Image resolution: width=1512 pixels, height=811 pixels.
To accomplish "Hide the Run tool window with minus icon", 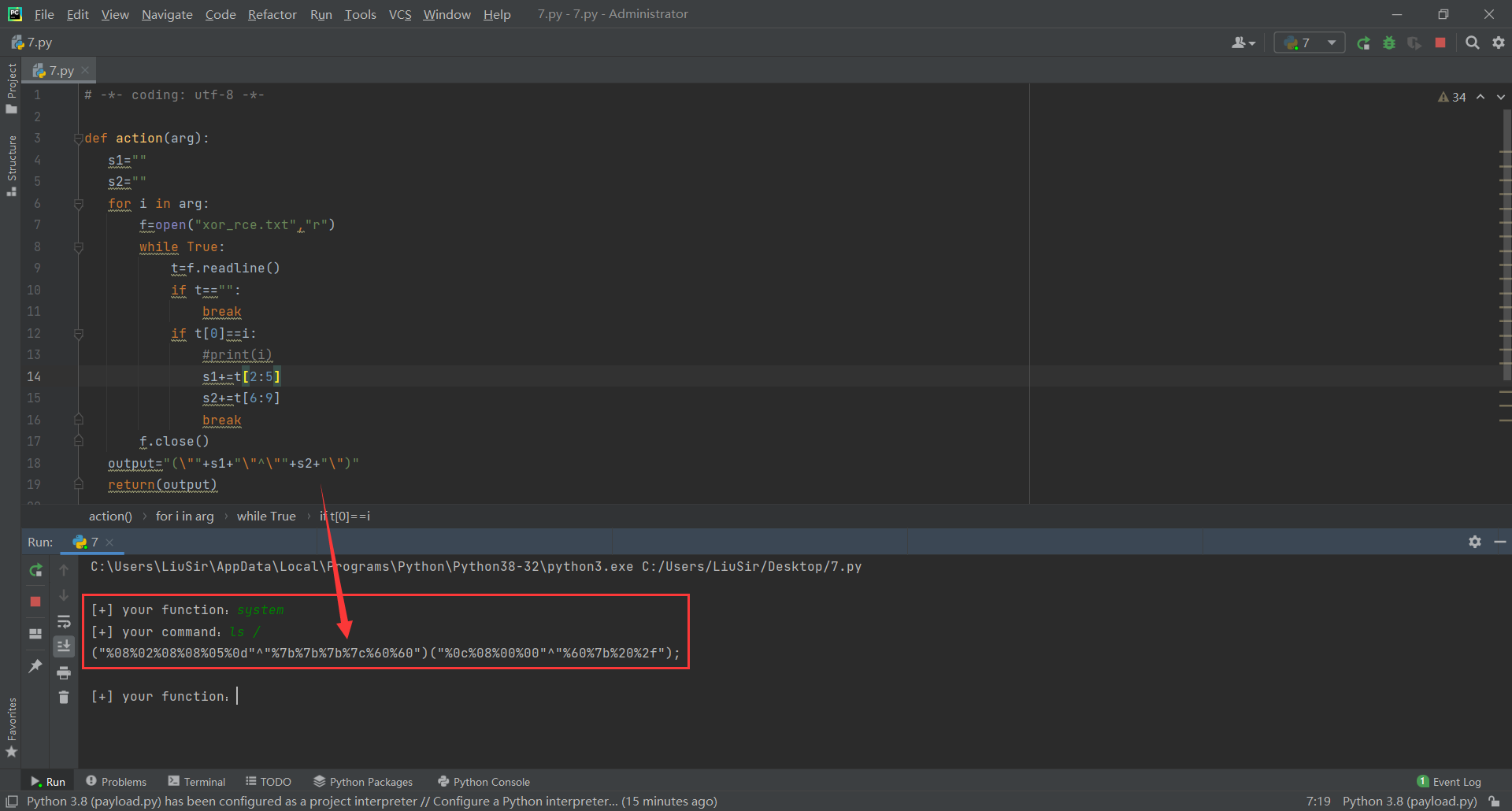I will coord(1500,542).
